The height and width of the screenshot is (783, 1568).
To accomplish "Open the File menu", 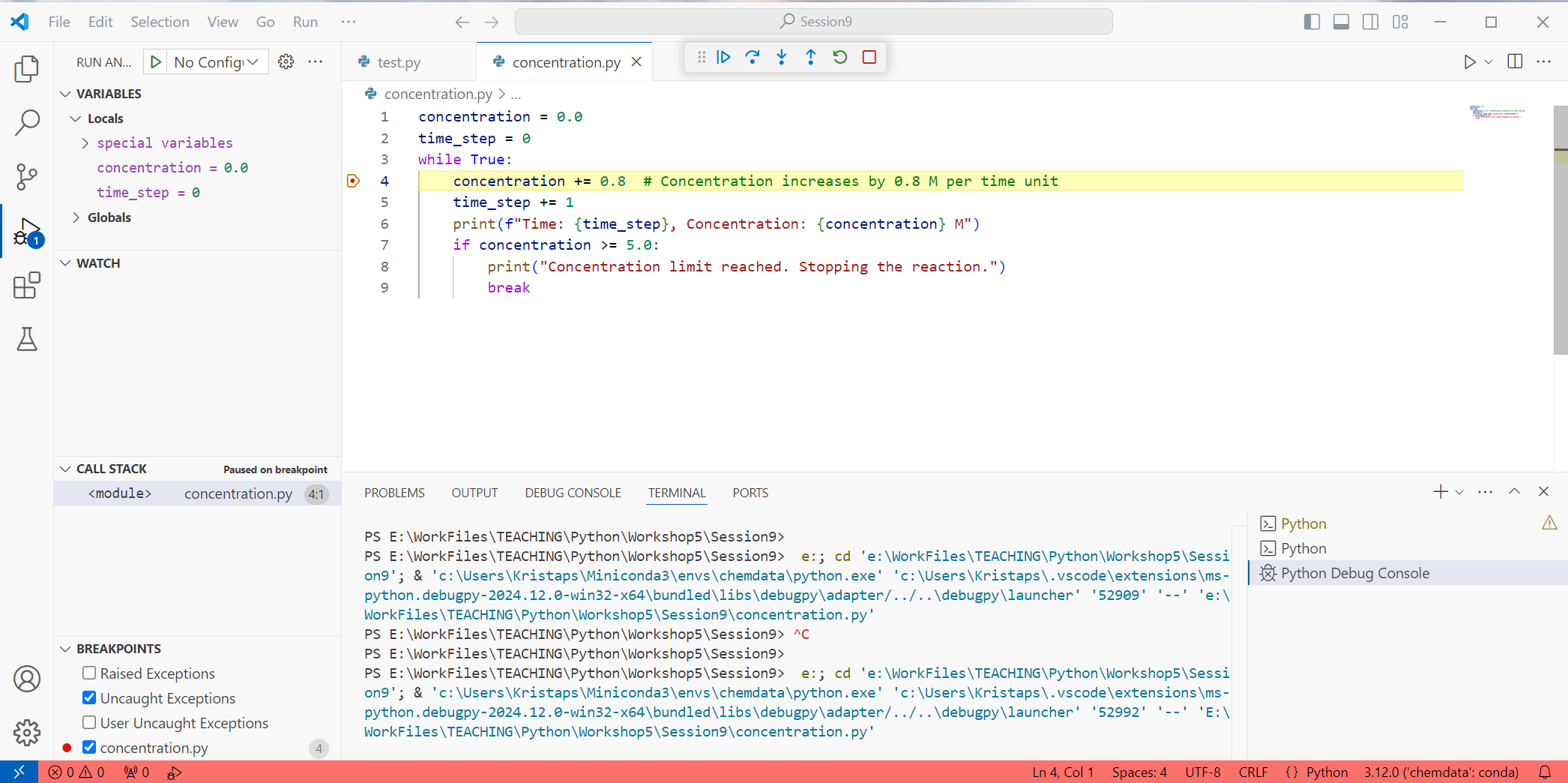I will point(59,22).
